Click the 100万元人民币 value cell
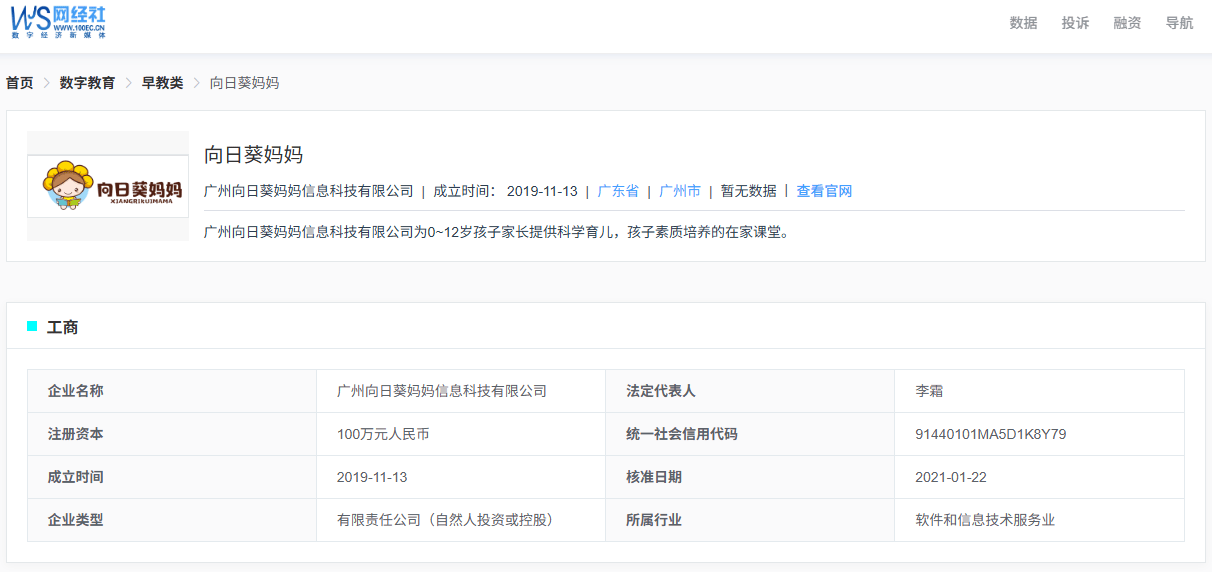 (461, 434)
